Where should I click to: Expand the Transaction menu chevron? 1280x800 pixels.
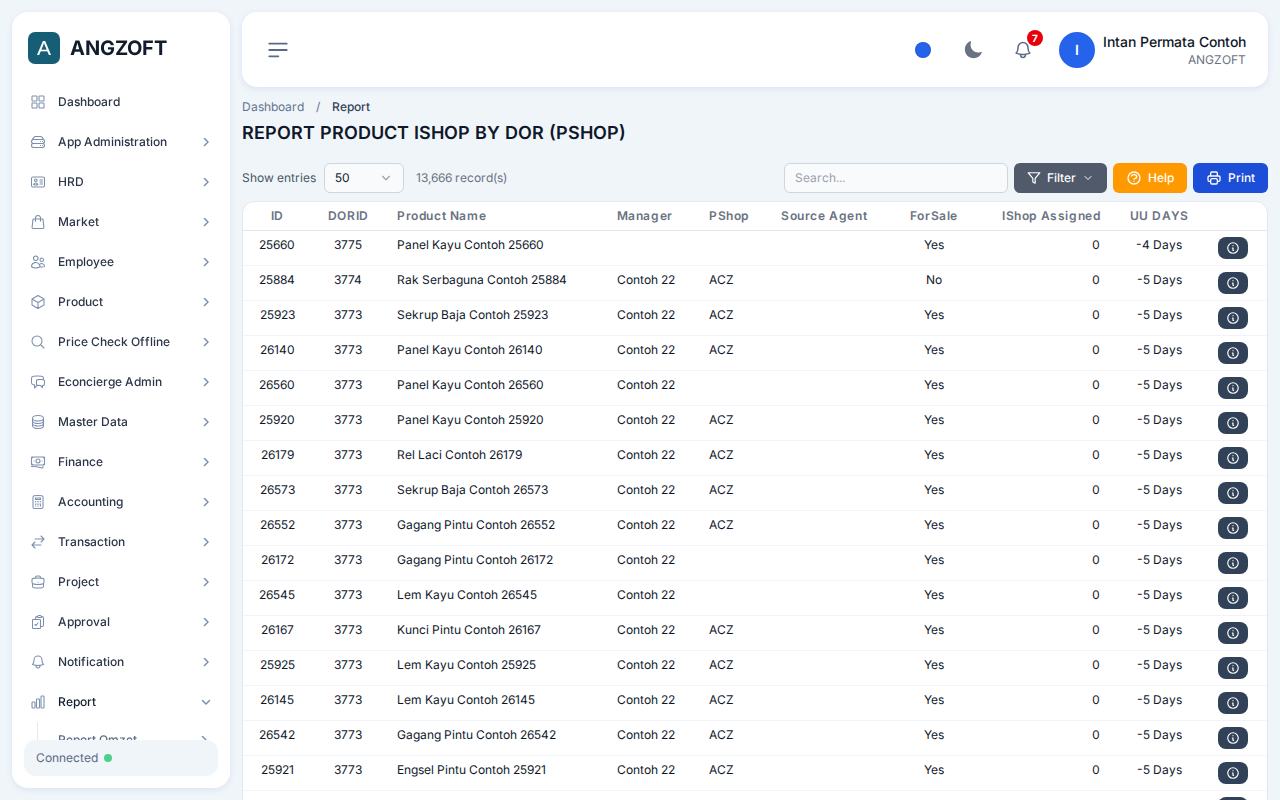pyautogui.click(x=206, y=542)
